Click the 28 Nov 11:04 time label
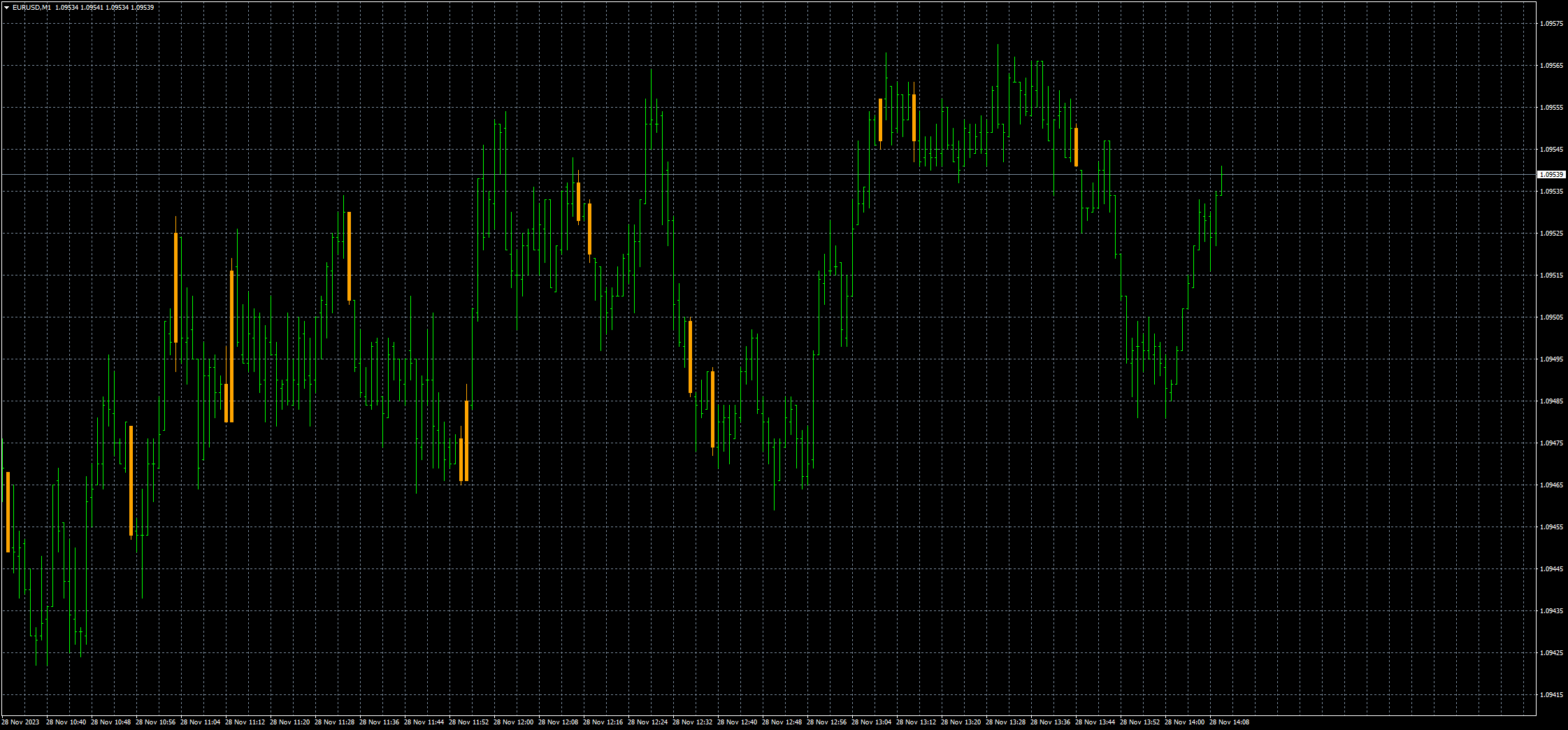This screenshot has height=730, width=1568. click(x=201, y=722)
